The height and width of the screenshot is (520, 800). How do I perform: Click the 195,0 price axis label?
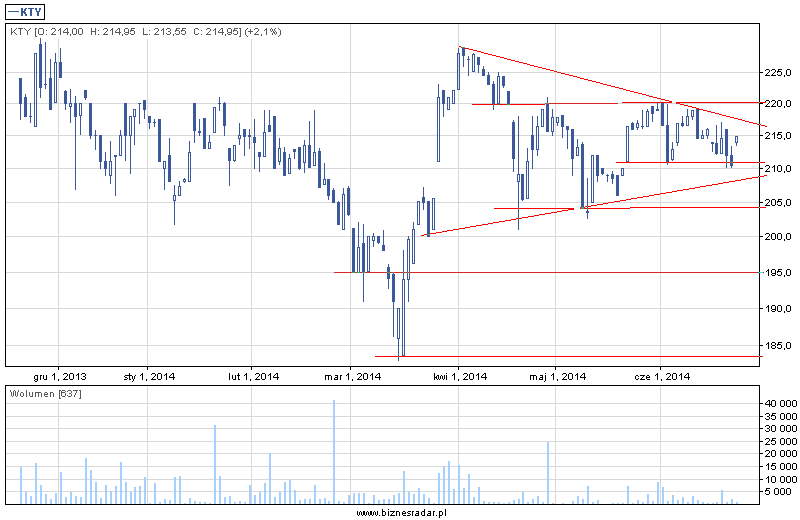778,273
